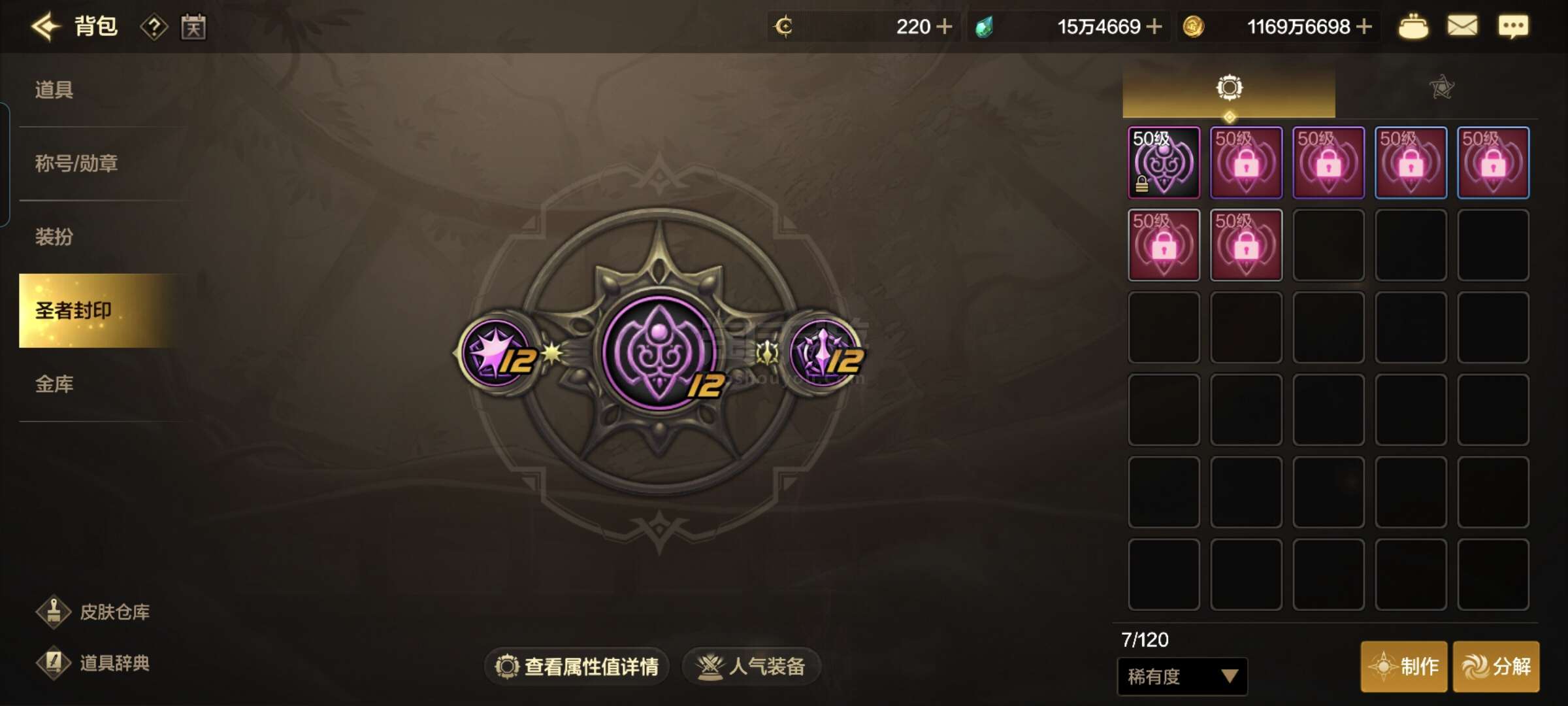Add more gold coins with plus
This screenshot has width=1568, height=706.
click(x=1364, y=27)
